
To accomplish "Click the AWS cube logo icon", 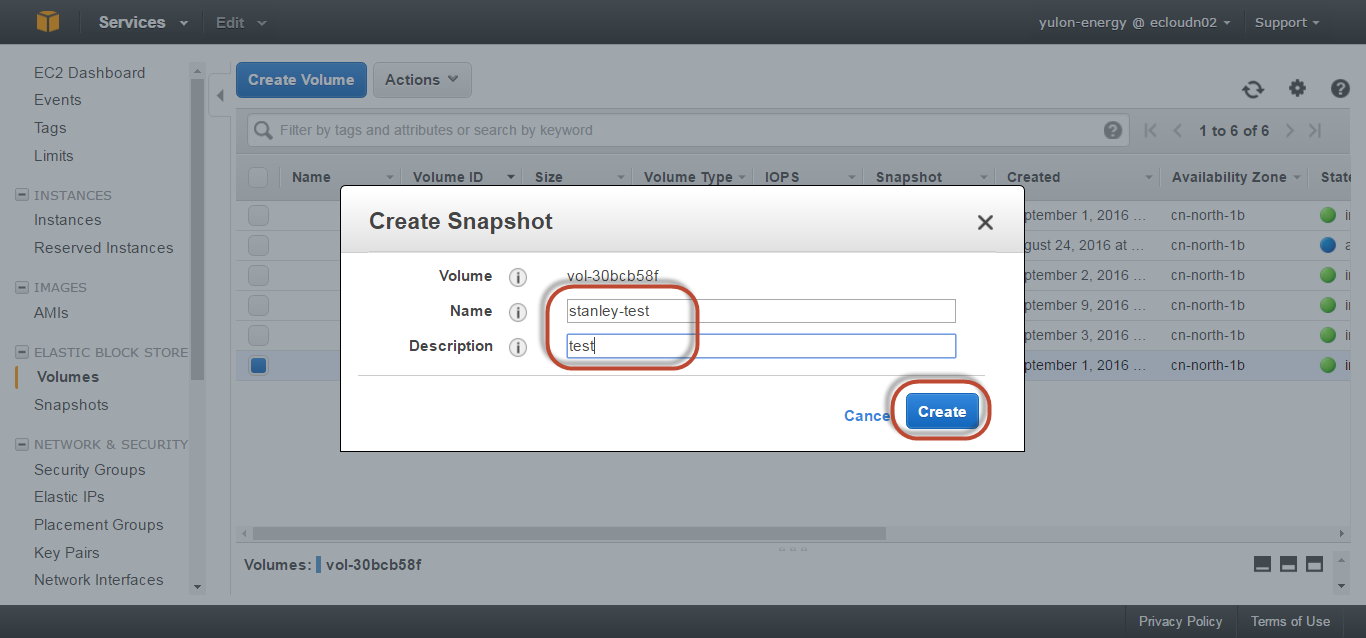I will 47,22.
